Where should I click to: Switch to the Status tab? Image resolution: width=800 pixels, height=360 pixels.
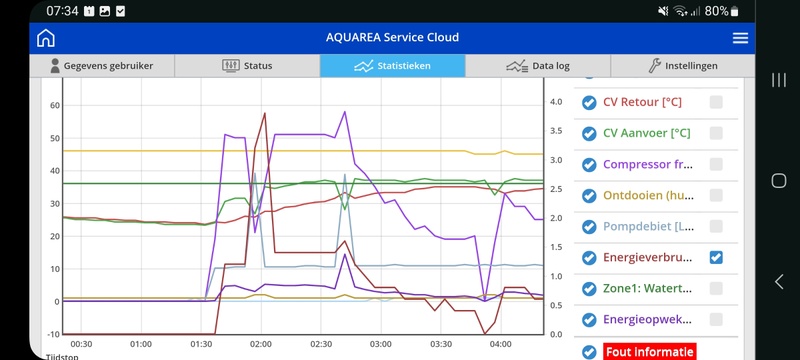[247, 66]
